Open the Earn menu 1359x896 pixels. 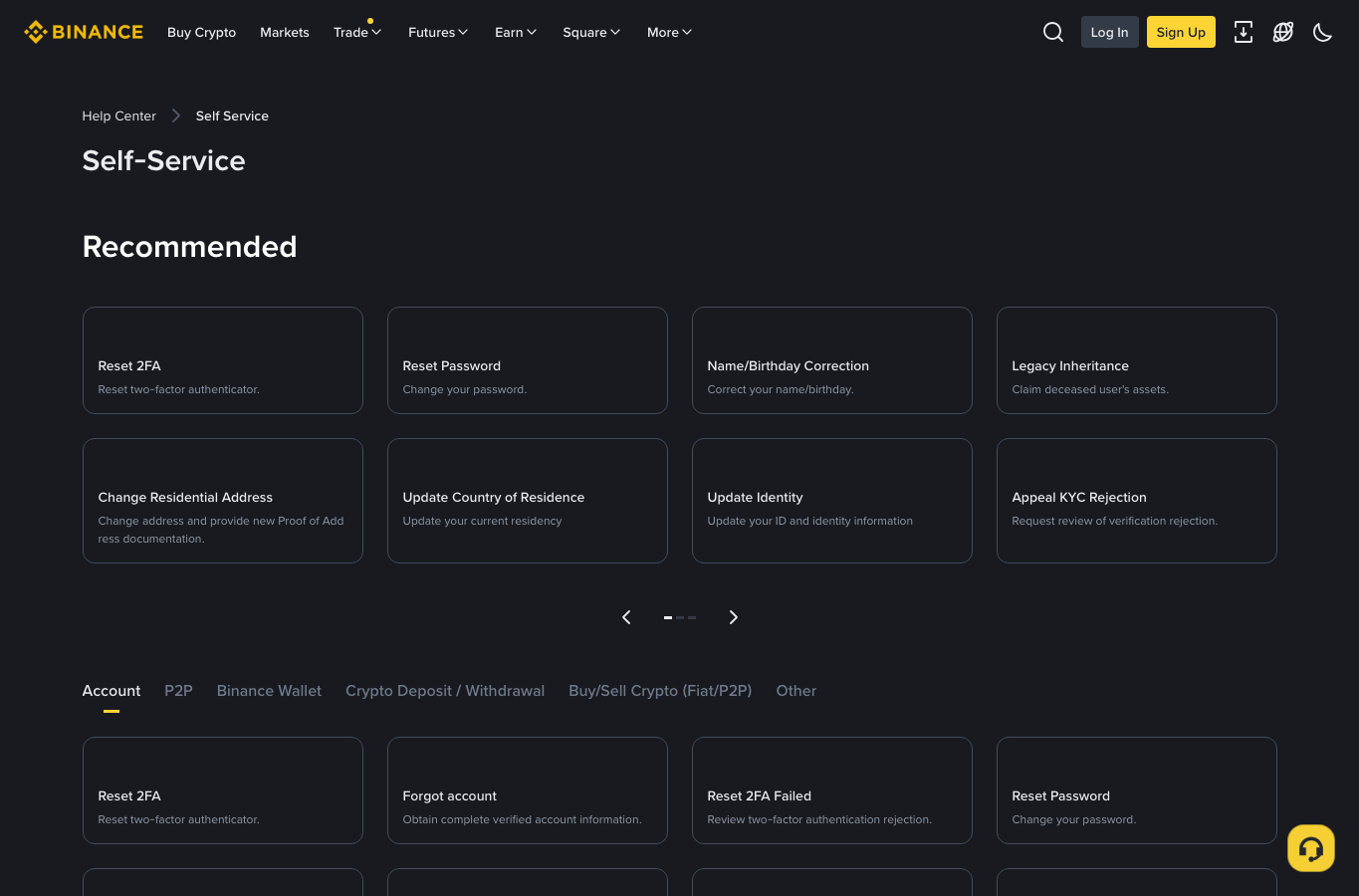[516, 32]
